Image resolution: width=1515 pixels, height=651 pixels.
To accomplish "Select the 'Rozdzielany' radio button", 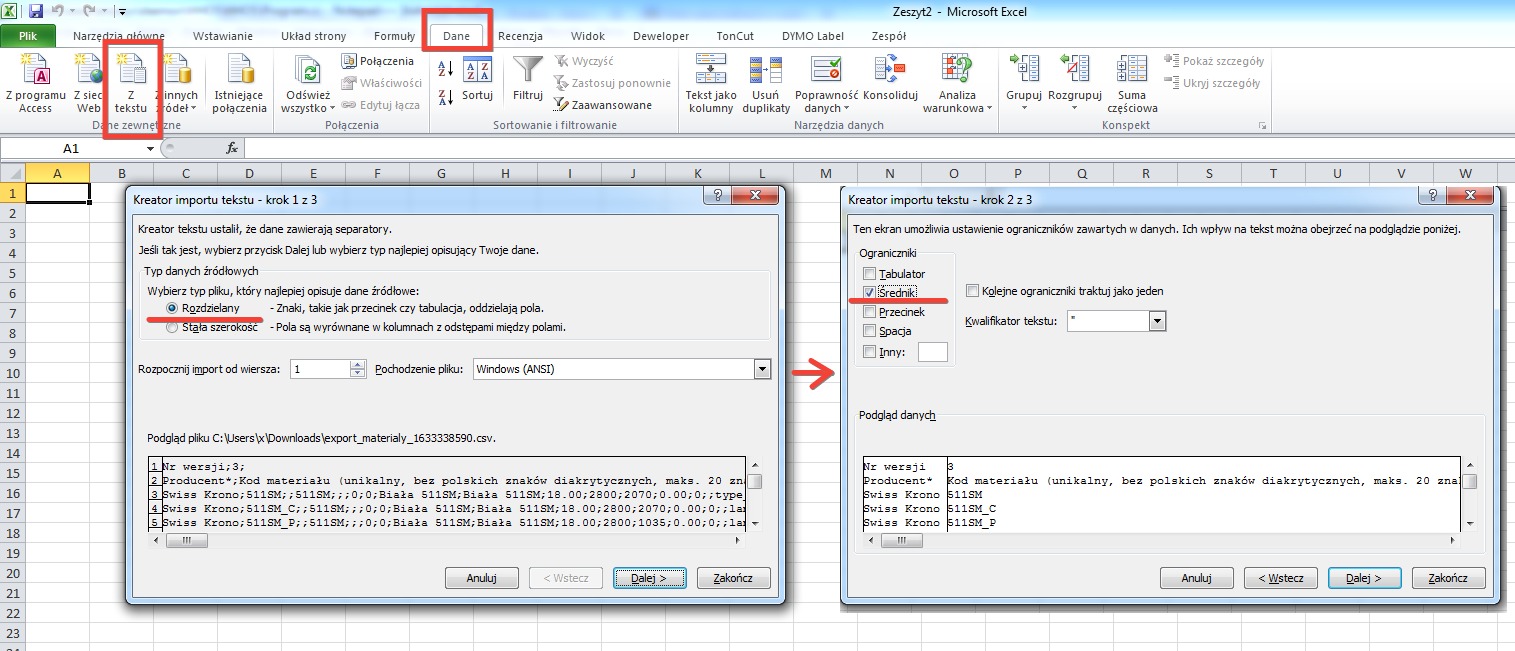I will pyautogui.click(x=173, y=308).
